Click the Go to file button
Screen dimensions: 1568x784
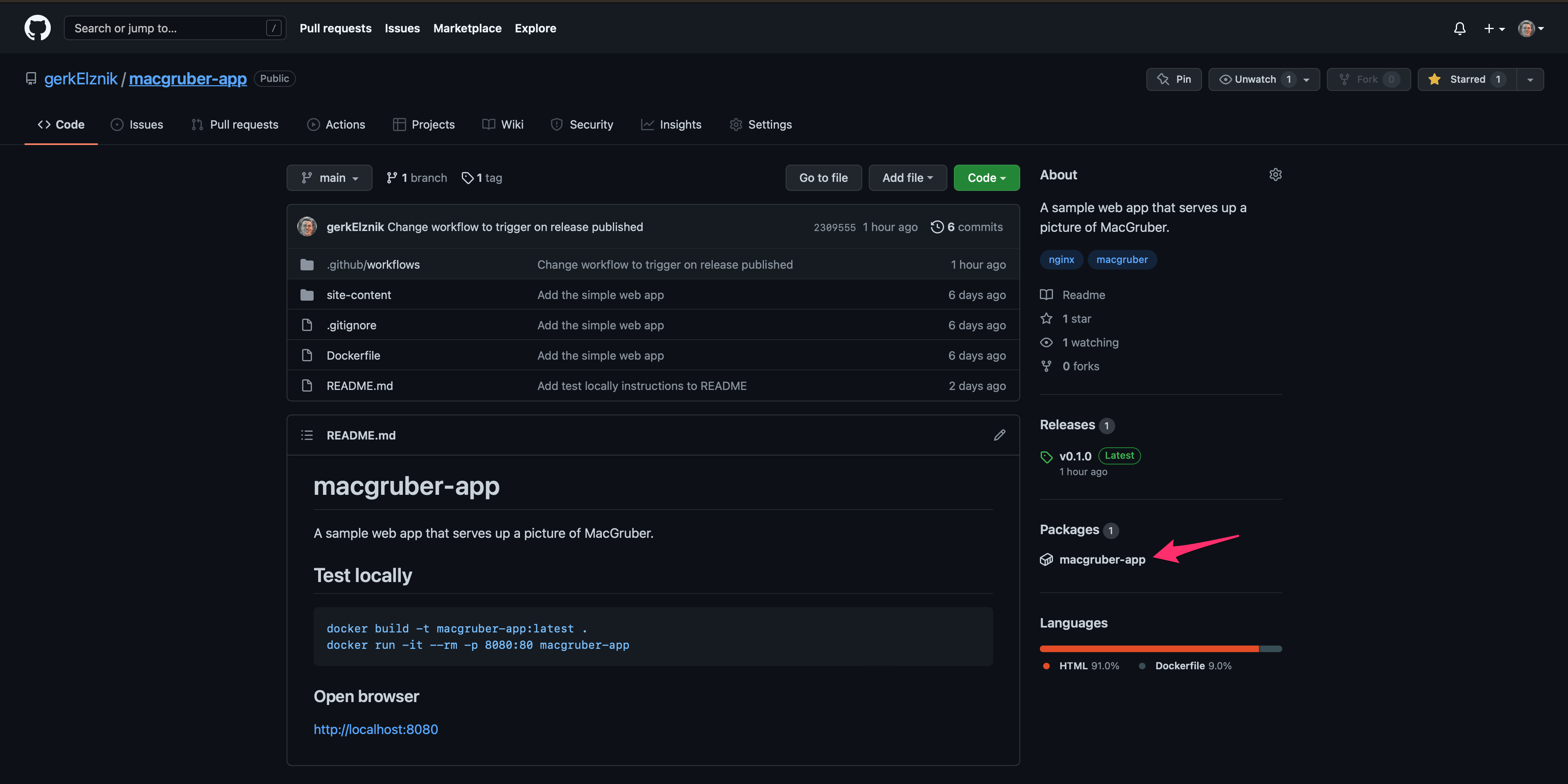coord(823,178)
